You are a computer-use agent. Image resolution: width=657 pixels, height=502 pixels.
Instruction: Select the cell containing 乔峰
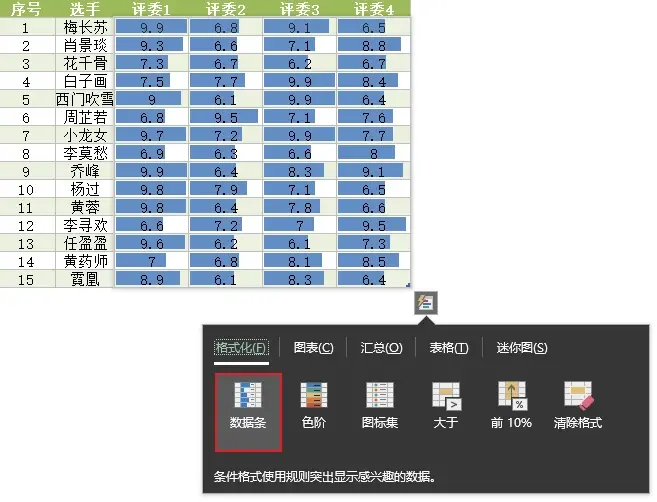coord(85,171)
